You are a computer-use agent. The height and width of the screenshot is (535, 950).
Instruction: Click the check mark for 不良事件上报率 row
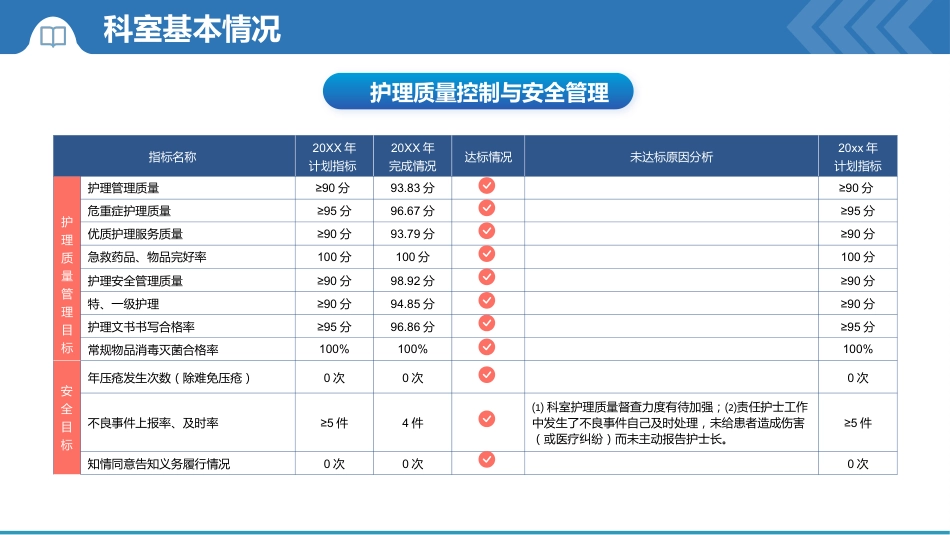487,419
